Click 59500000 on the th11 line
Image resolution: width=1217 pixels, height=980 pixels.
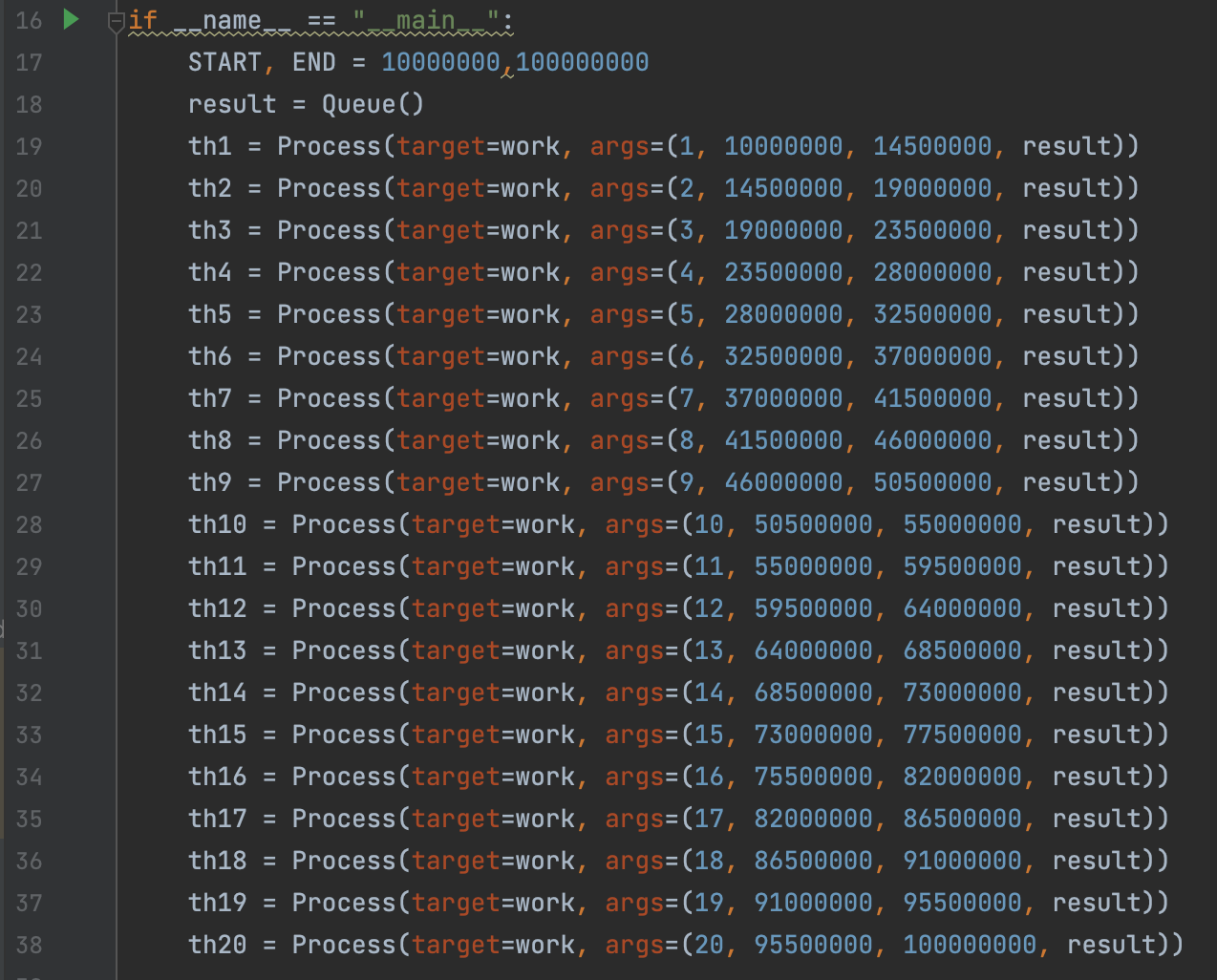963,567
